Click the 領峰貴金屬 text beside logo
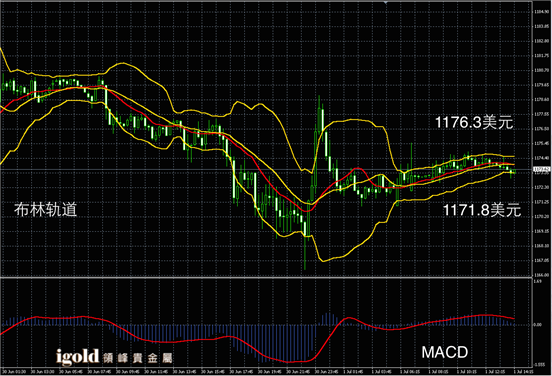The width and height of the screenshot is (552, 376). [x=138, y=358]
